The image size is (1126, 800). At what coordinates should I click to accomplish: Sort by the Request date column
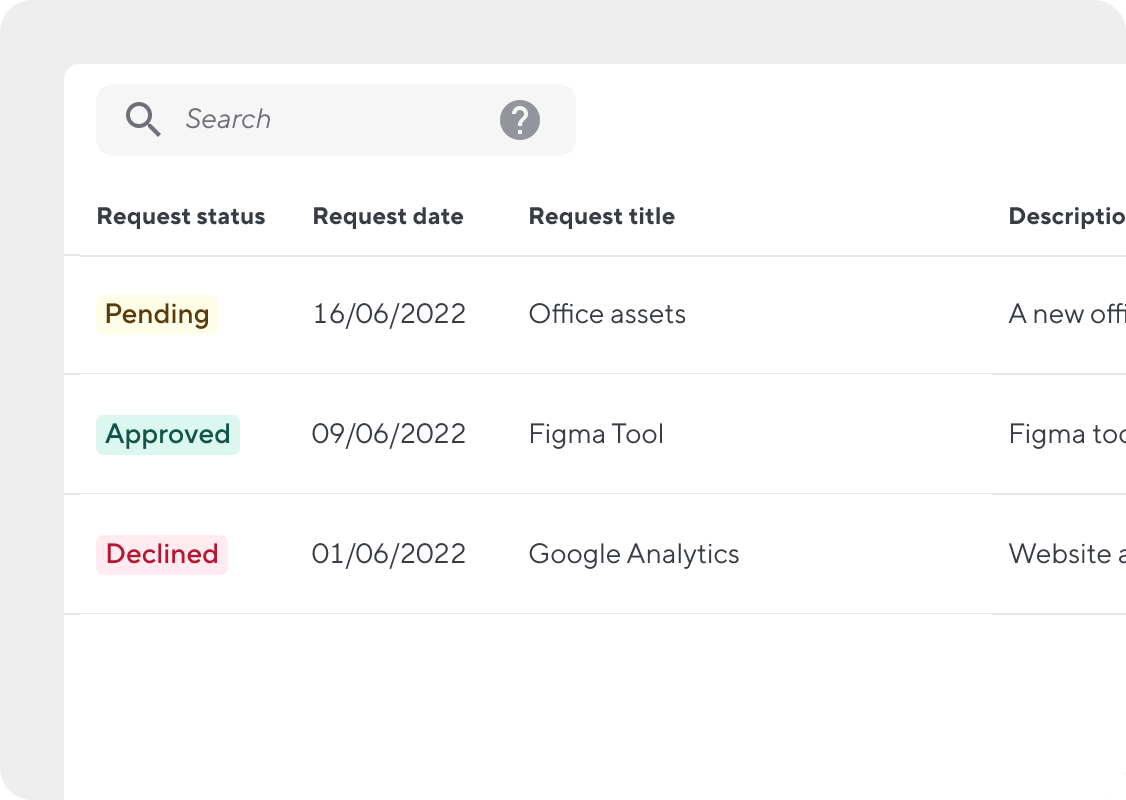point(388,216)
